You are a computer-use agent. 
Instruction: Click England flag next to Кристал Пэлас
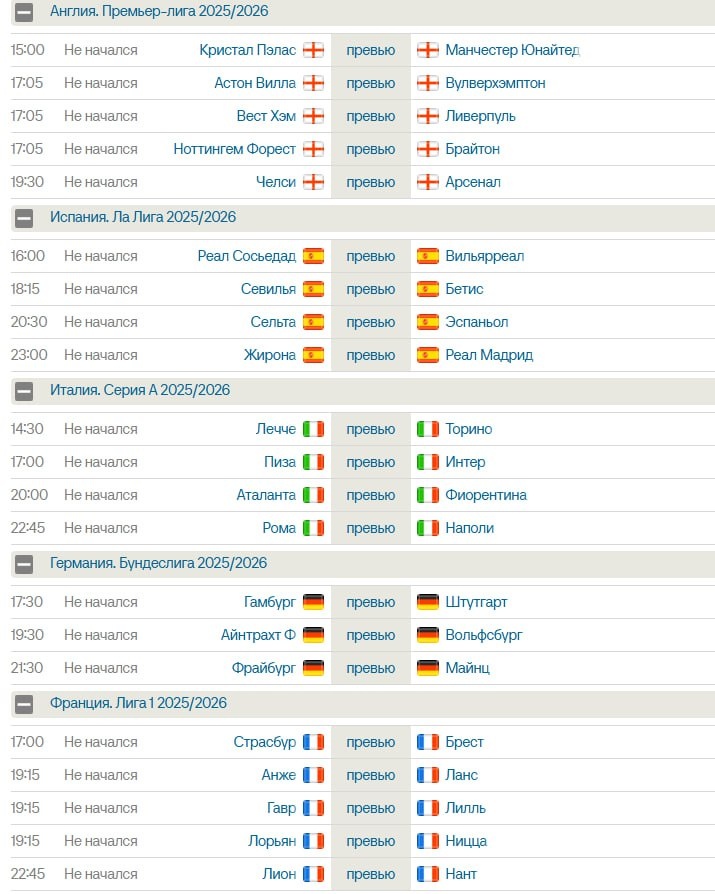314,50
